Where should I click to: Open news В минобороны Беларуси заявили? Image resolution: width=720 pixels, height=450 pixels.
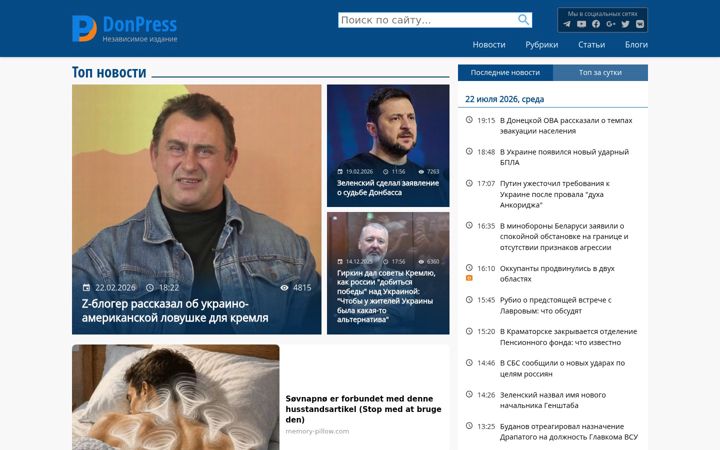pyautogui.click(x=564, y=236)
